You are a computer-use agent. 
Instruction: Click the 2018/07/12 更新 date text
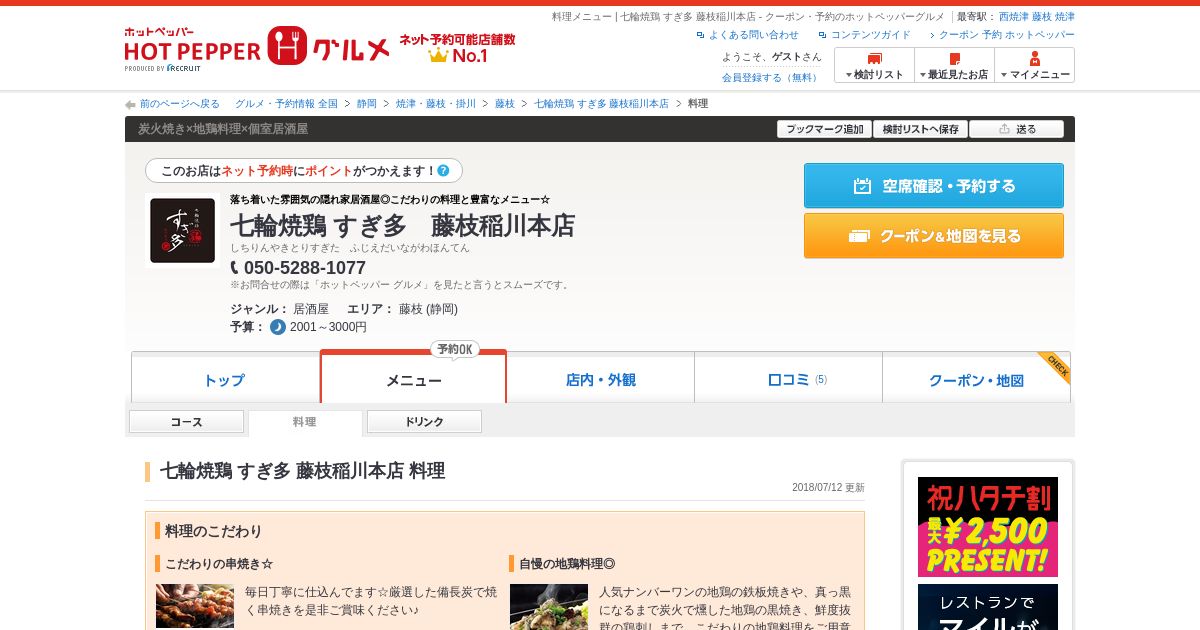tap(828, 488)
